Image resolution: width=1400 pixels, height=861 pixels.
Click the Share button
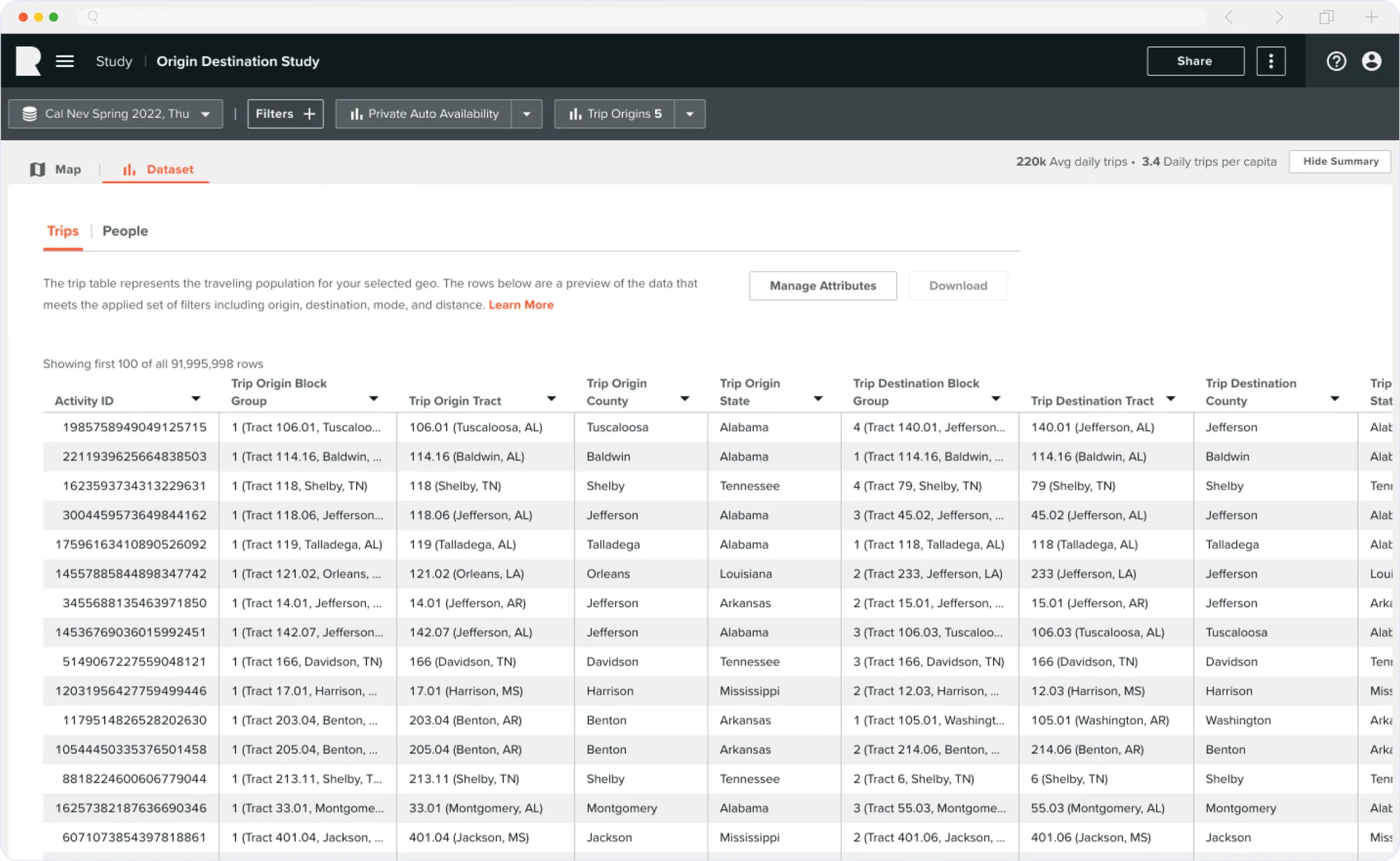point(1196,62)
